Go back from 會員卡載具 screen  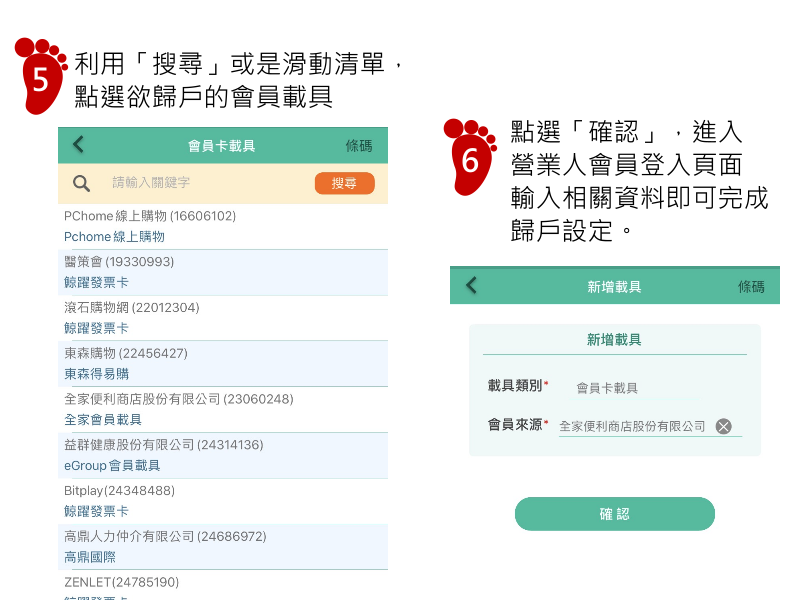78,145
